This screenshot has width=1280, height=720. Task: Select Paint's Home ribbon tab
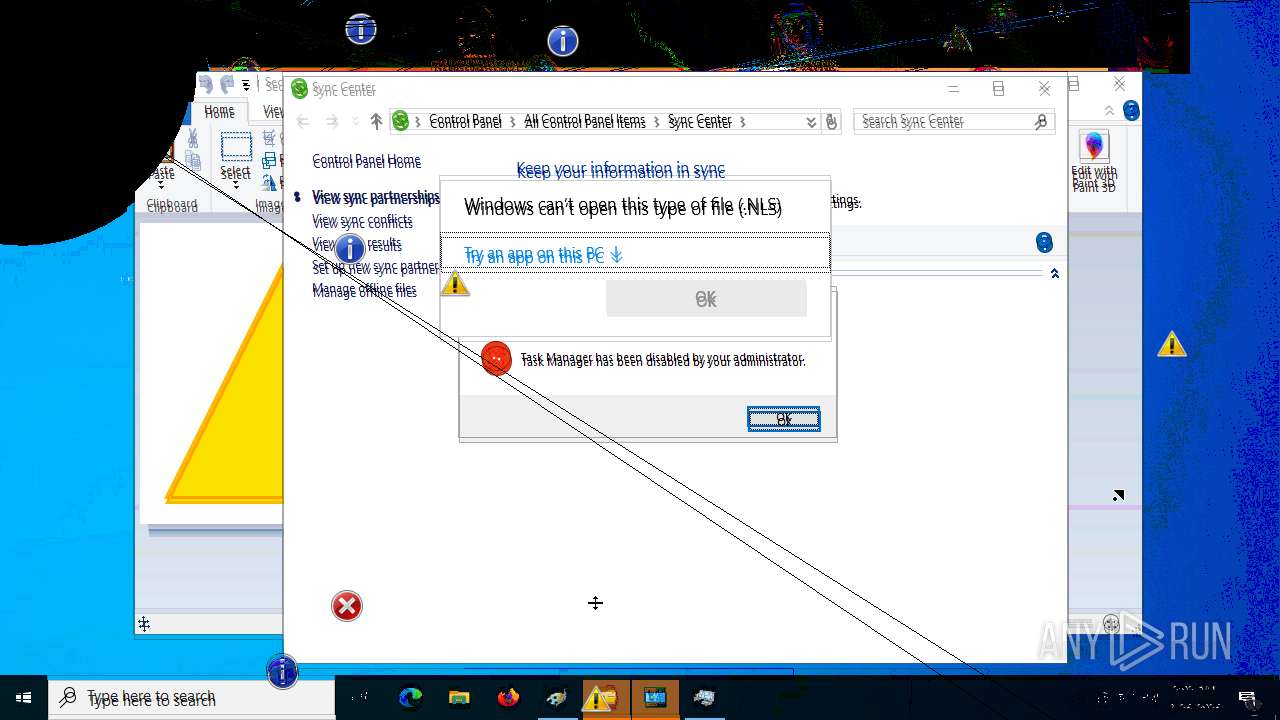click(x=219, y=112)
